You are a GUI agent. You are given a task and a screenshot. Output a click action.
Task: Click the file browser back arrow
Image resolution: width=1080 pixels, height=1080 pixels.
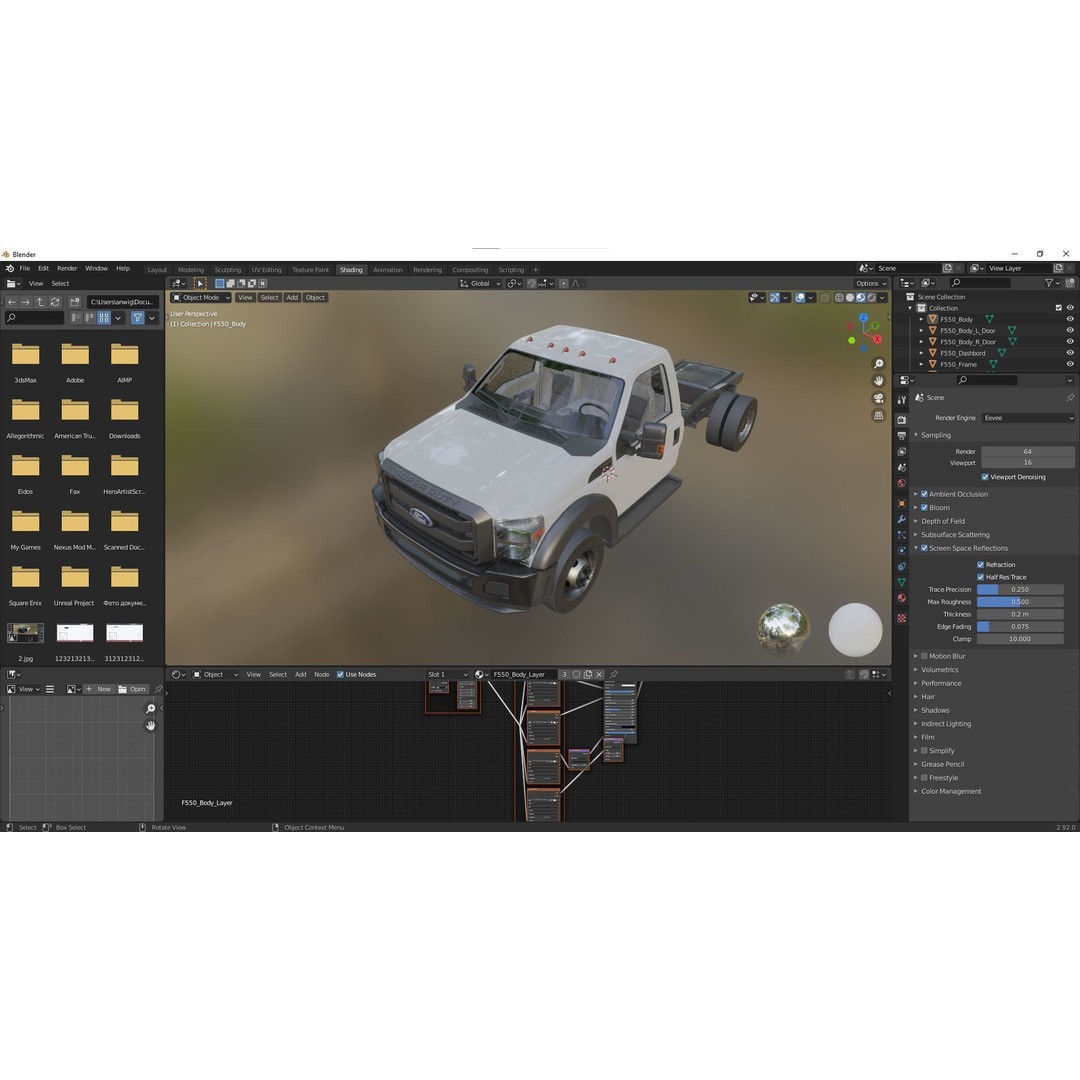coord(12,302)
